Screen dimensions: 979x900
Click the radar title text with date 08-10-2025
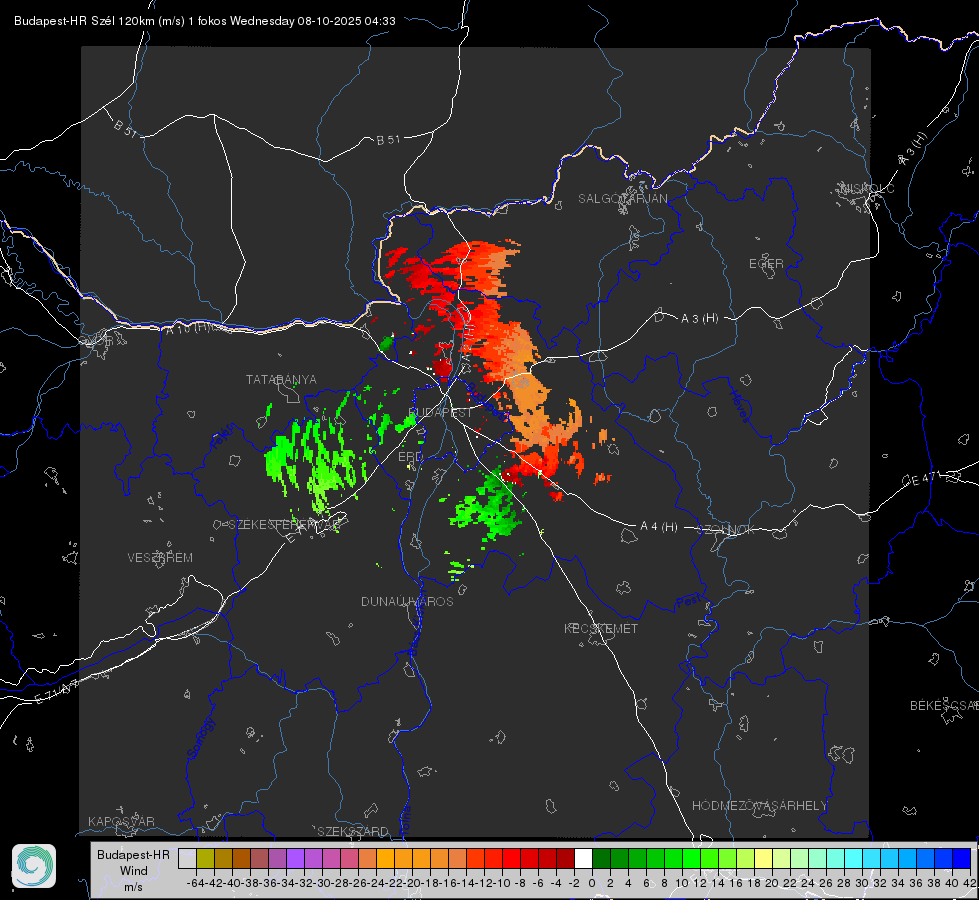click(205, 21)
